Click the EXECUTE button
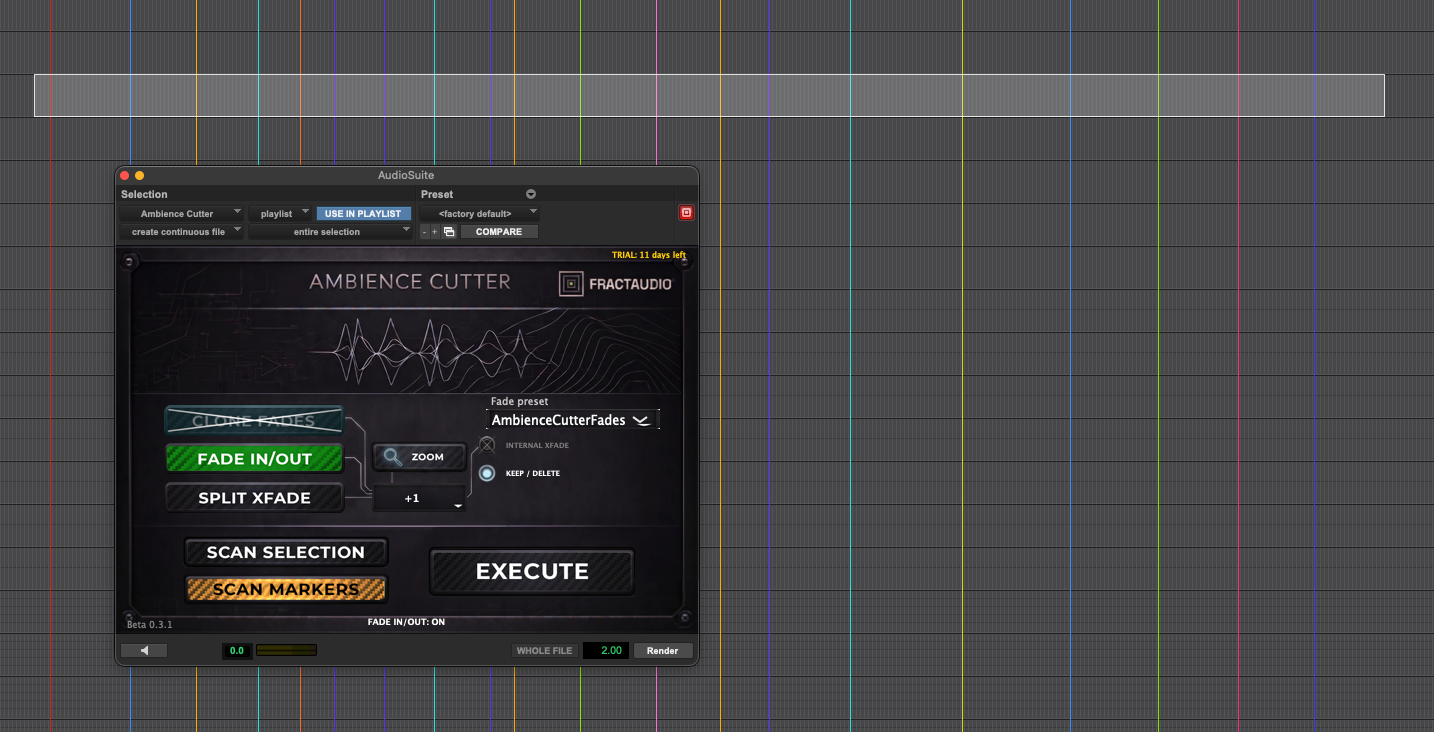 532,572
